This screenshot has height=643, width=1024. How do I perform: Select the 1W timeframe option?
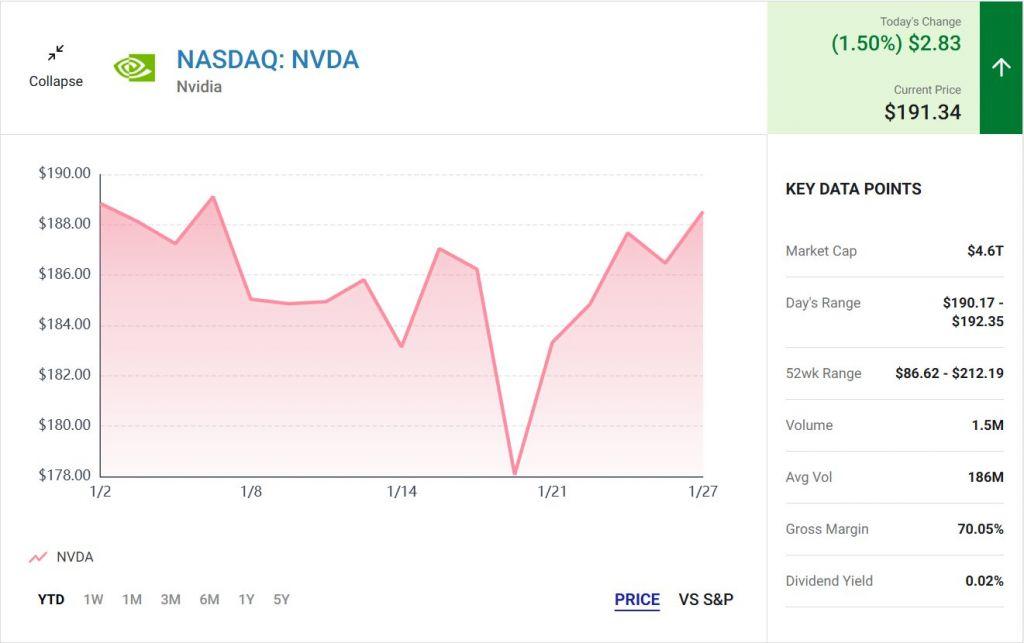[x=92, y=599]
